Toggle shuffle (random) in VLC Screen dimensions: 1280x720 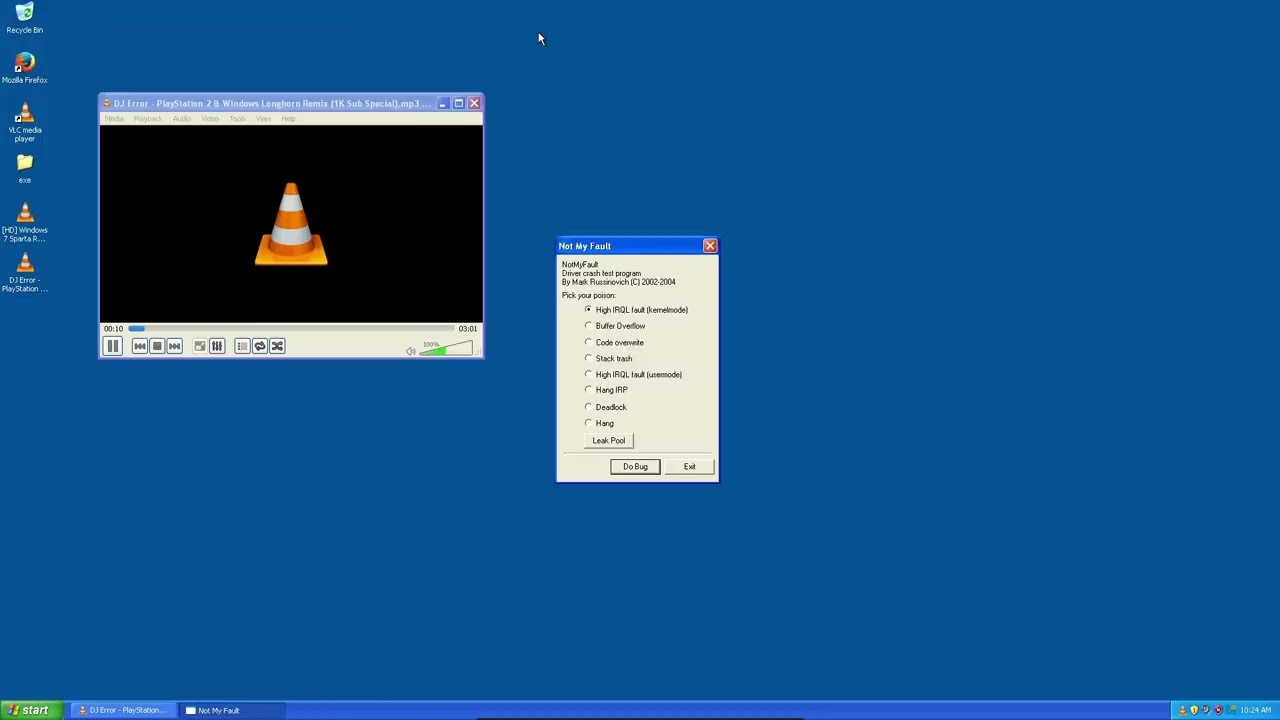click(277, 346)
